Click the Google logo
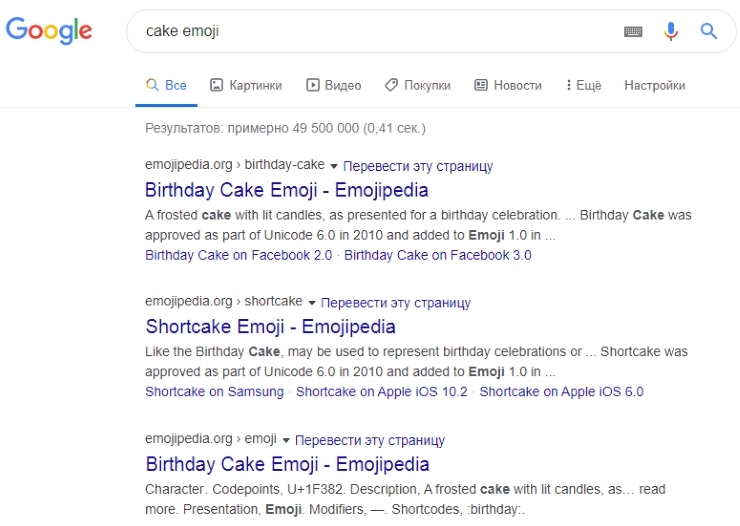 49,30
